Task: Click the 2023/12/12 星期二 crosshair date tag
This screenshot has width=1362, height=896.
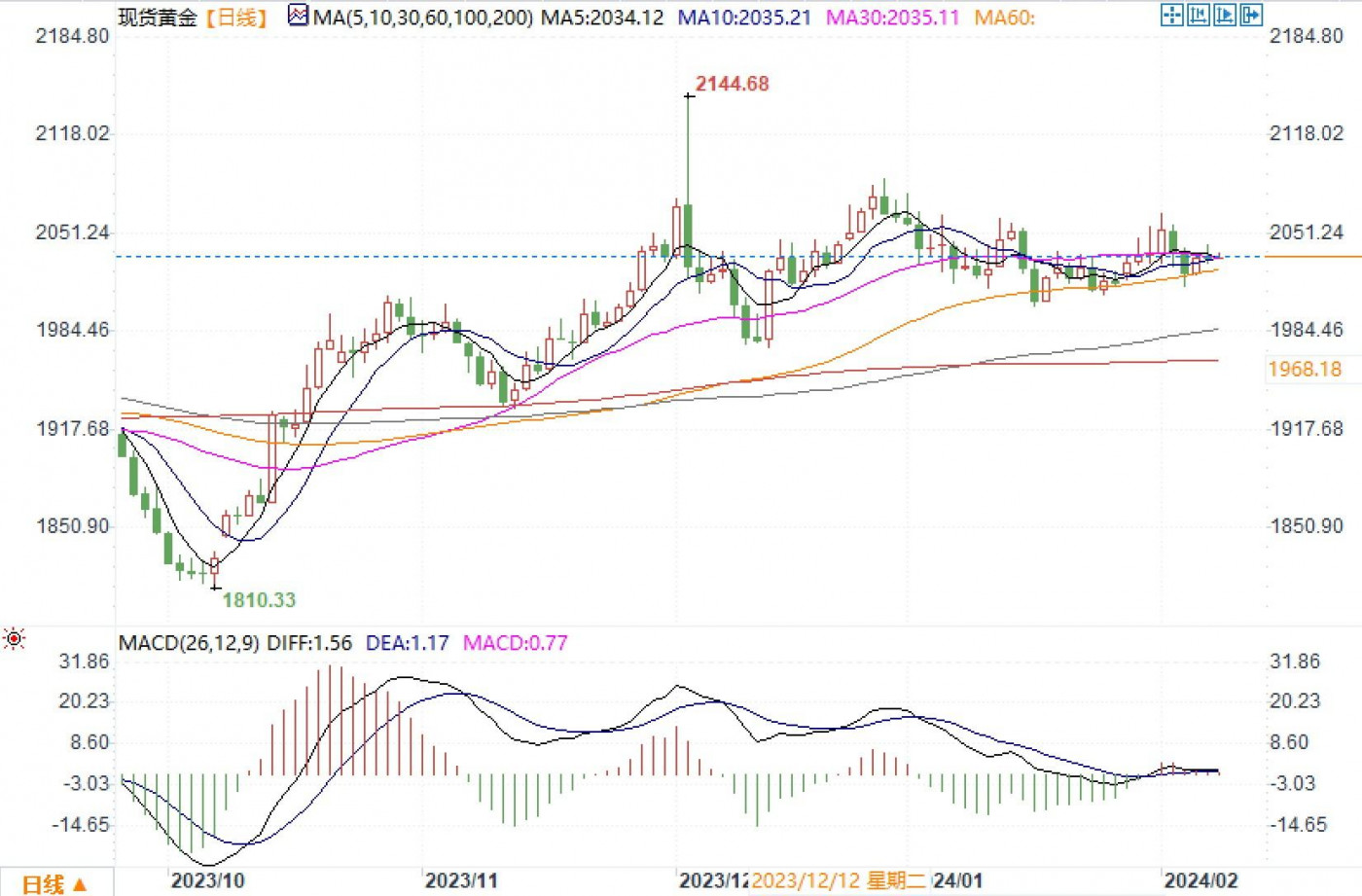Action: click(x=840, y=881)
